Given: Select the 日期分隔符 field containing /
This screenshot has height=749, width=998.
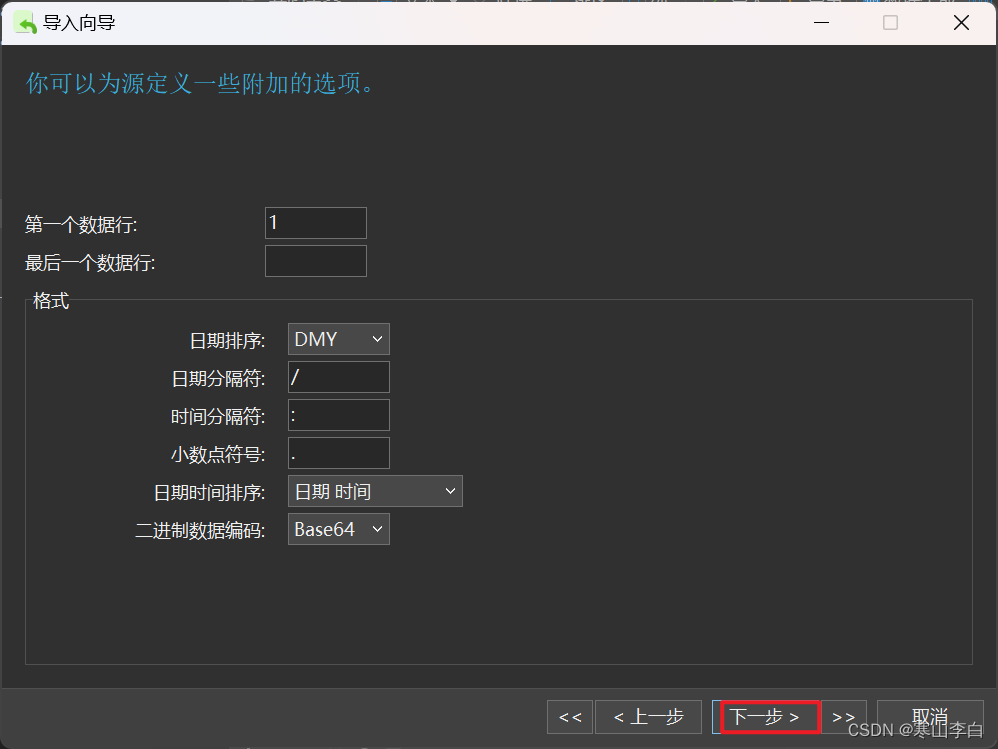Looking at the screenshot, I should [338, 376].
